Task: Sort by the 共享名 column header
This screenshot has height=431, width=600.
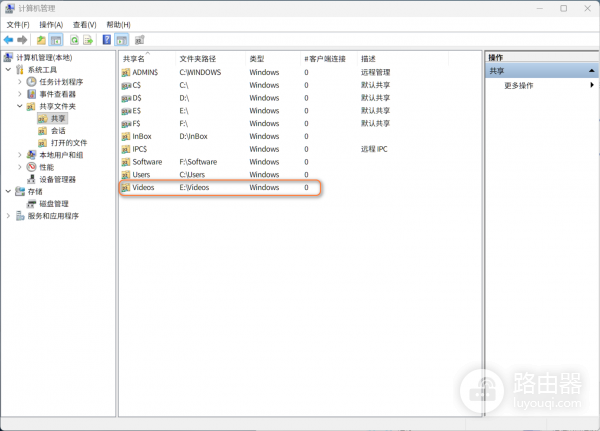Action: tap(148, 59)
